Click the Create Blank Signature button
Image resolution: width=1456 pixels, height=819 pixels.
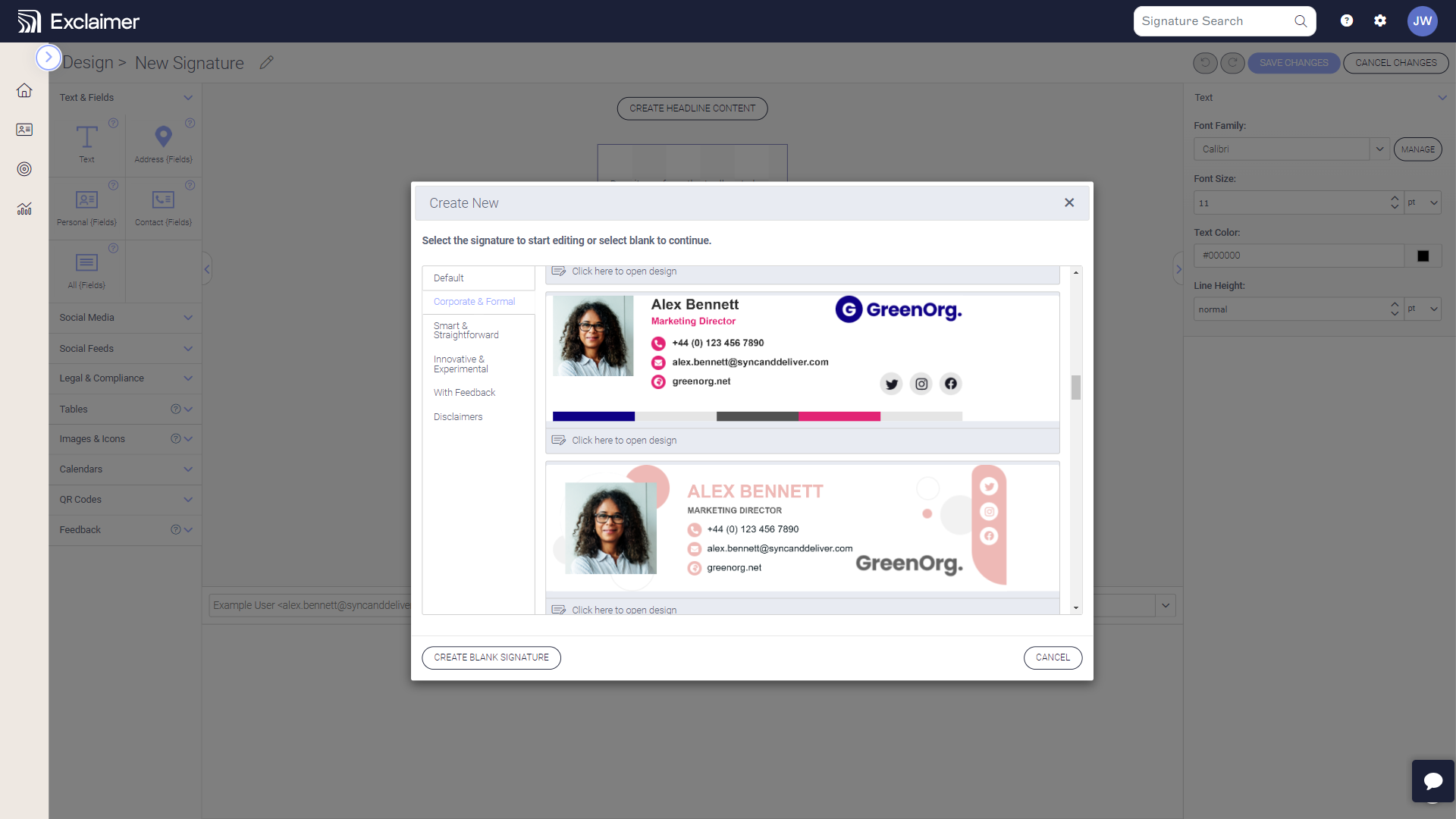point(491,657)
